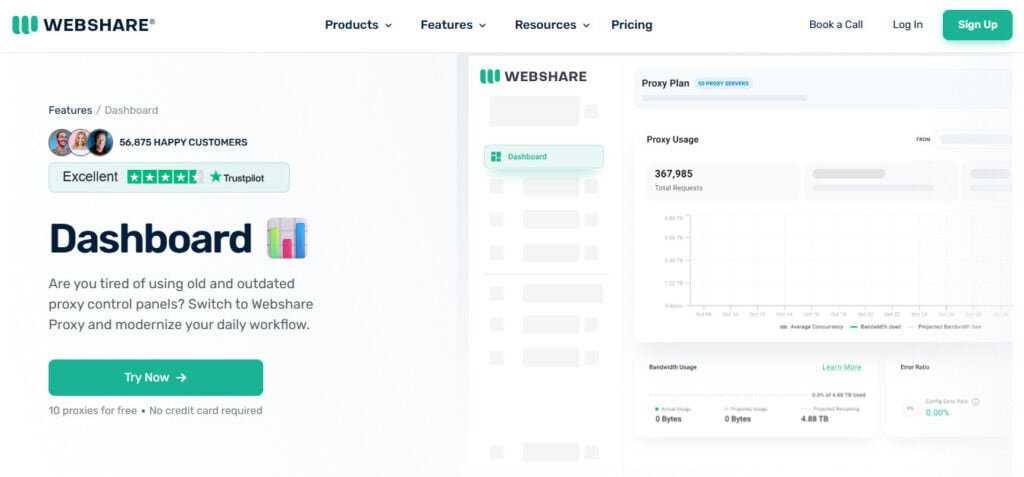Click the Error Ratio heading
The image size is (1024, 477).
click(914, 367)
